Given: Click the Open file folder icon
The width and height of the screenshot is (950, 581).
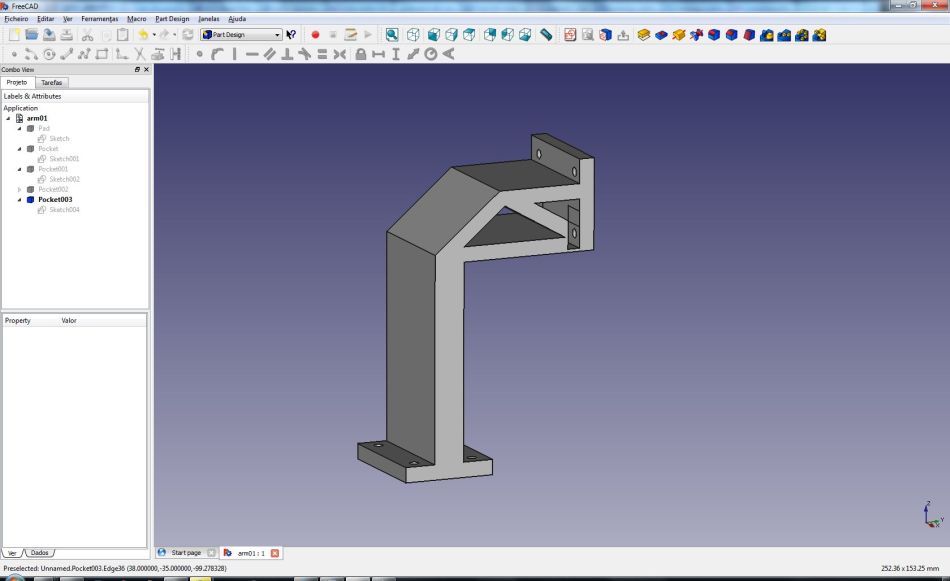Looking at the screenshot, I should pyautogui.click(x=32, y=35).
